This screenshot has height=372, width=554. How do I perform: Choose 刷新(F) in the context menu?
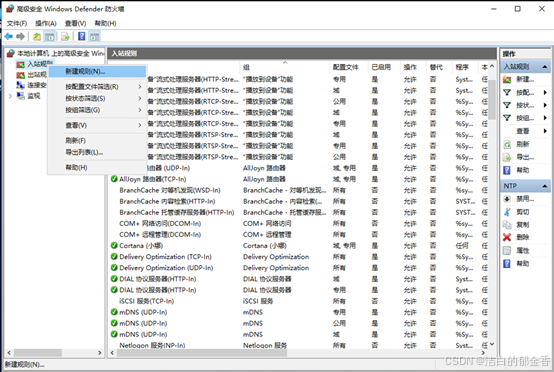click(x=97, y=140)
